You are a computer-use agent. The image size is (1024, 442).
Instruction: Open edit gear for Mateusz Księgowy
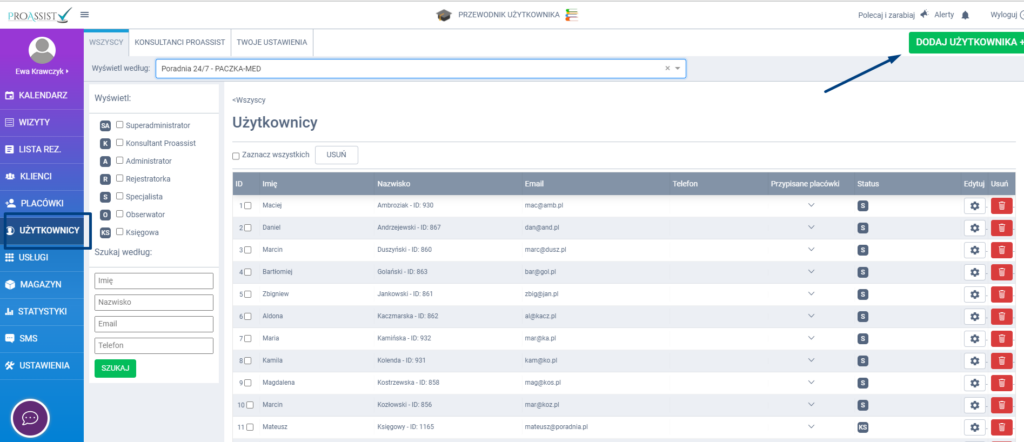pos(975,427)
